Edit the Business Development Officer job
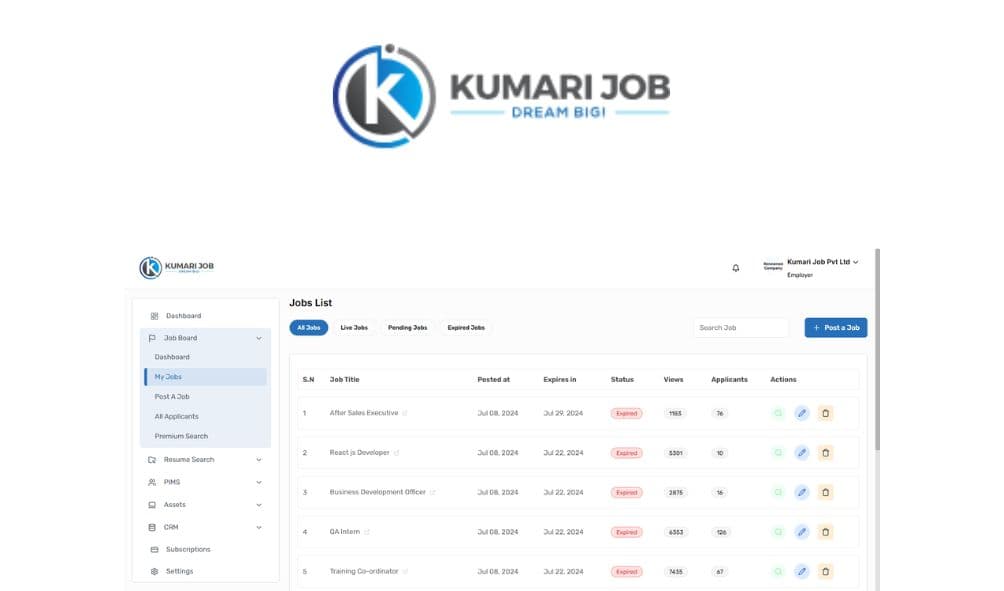Screen dimensions: 1004x591 pyautogui.click(x=802, y=493)
